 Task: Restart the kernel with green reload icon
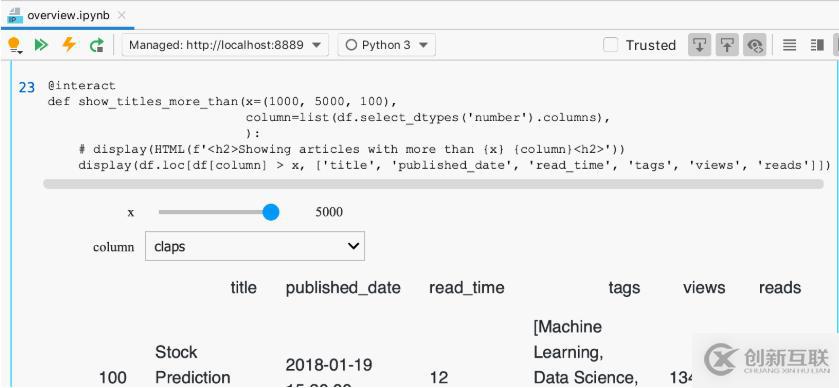click(x=97, y=45)
